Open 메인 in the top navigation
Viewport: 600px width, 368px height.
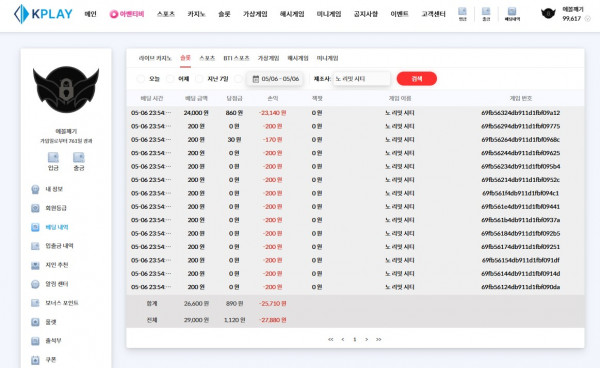click(x=91, y=14)
